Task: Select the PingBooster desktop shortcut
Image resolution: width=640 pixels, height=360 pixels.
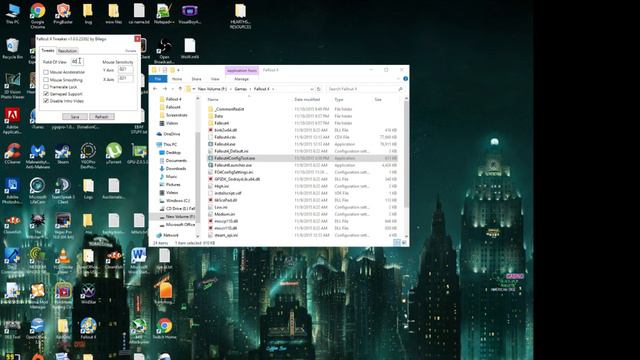Action: (x=63, y=13)
